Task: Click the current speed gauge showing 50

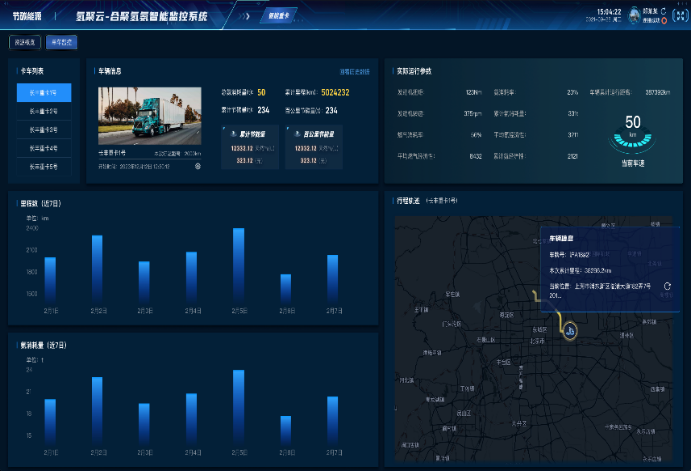Action: click(x=632, y=128)
